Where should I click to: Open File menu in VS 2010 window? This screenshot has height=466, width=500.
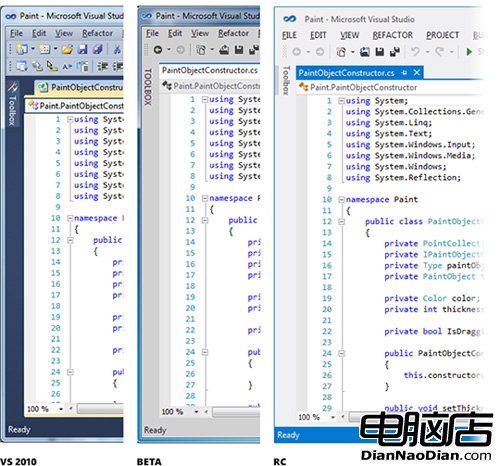[16, 33]
